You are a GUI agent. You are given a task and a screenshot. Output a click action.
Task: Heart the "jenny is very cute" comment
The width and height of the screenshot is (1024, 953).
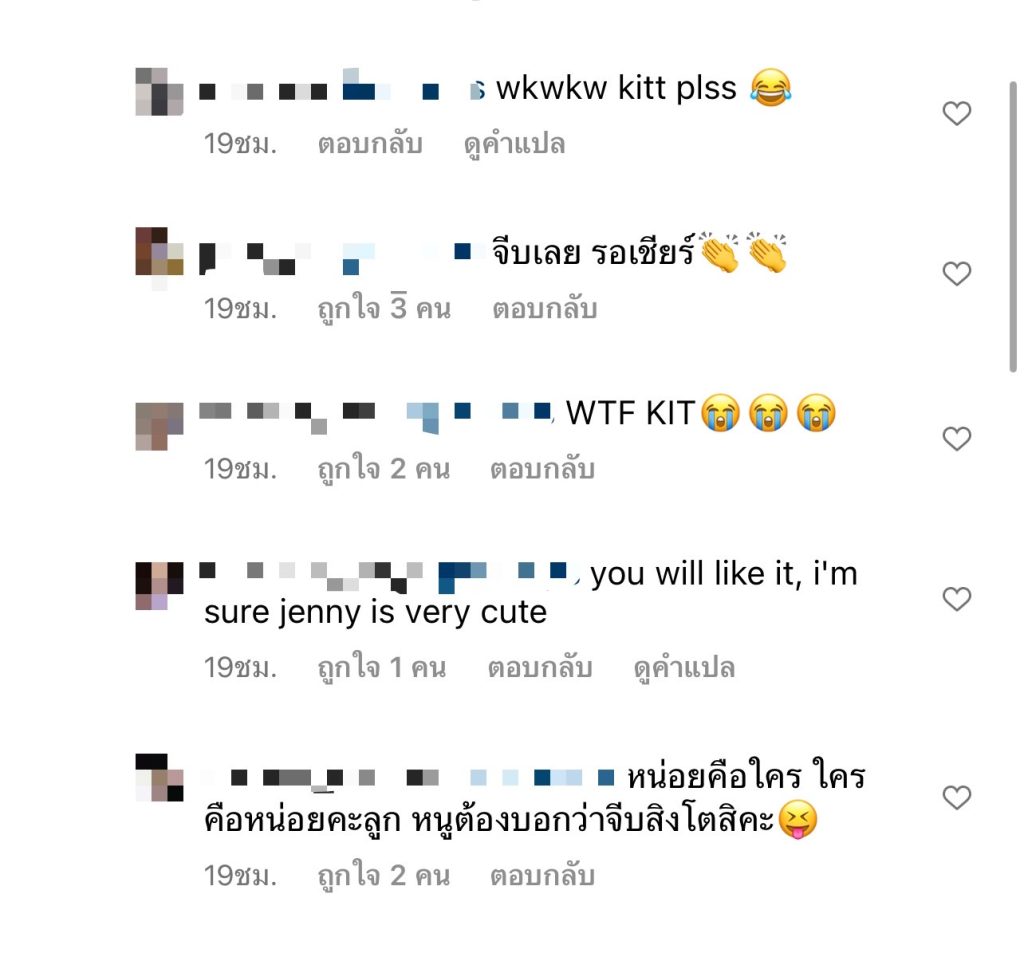[957, 599]
